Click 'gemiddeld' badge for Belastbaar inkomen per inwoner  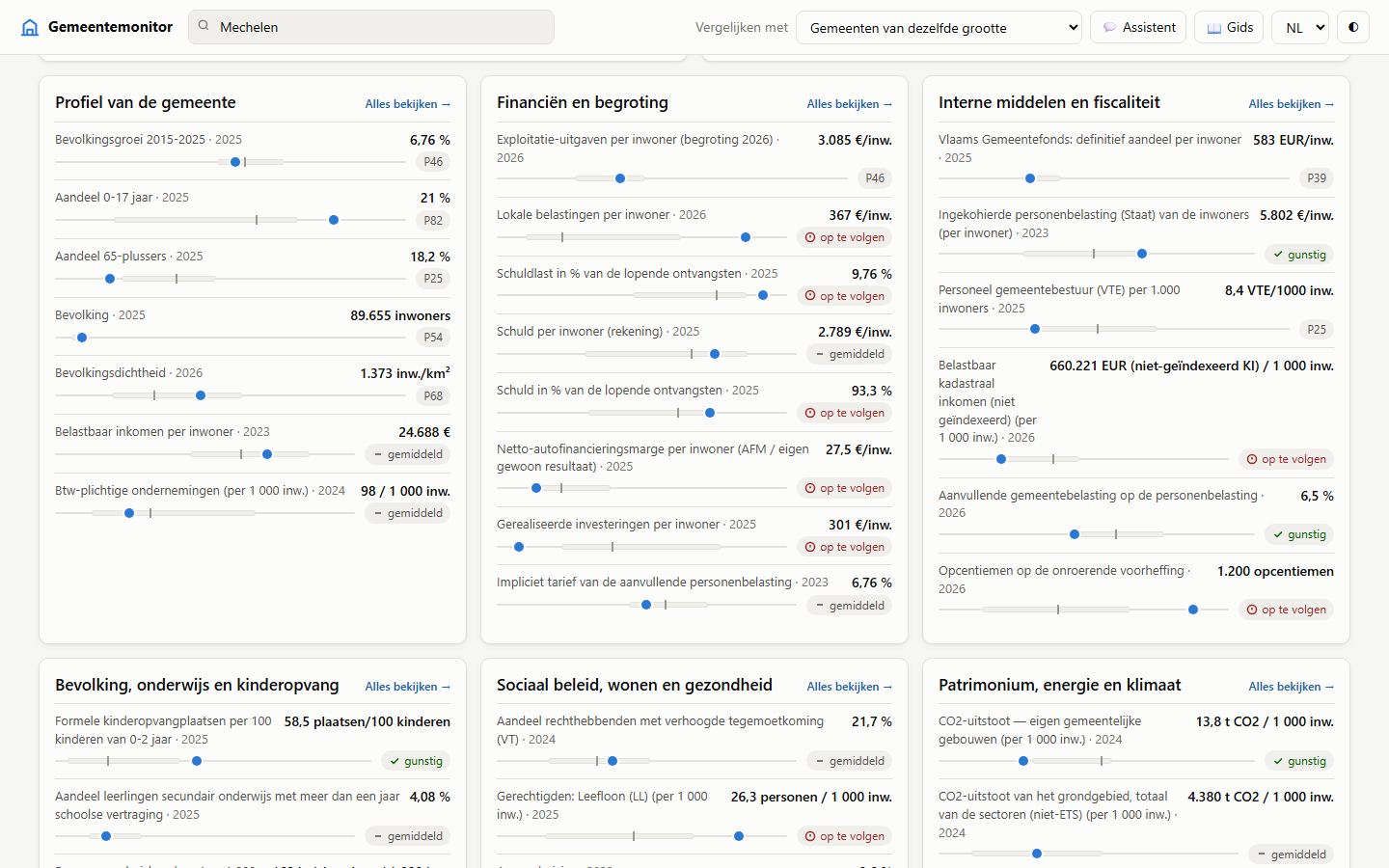tap(408, 454)
